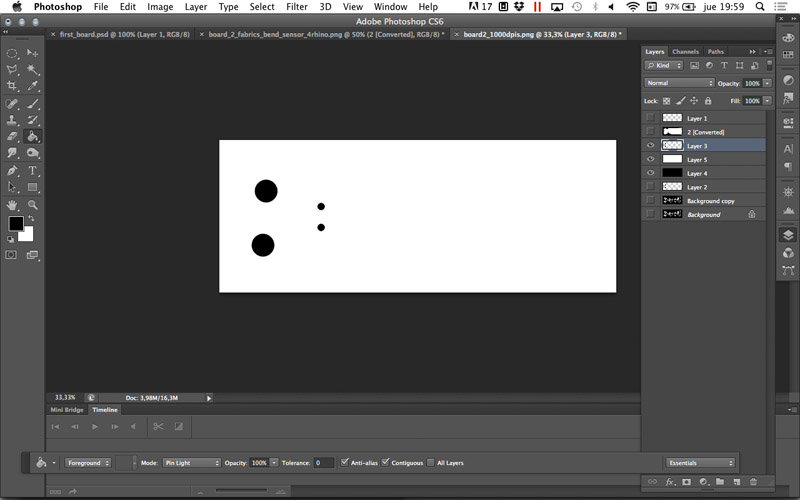Select the Healing Brush tool

[x=12, y=104]
